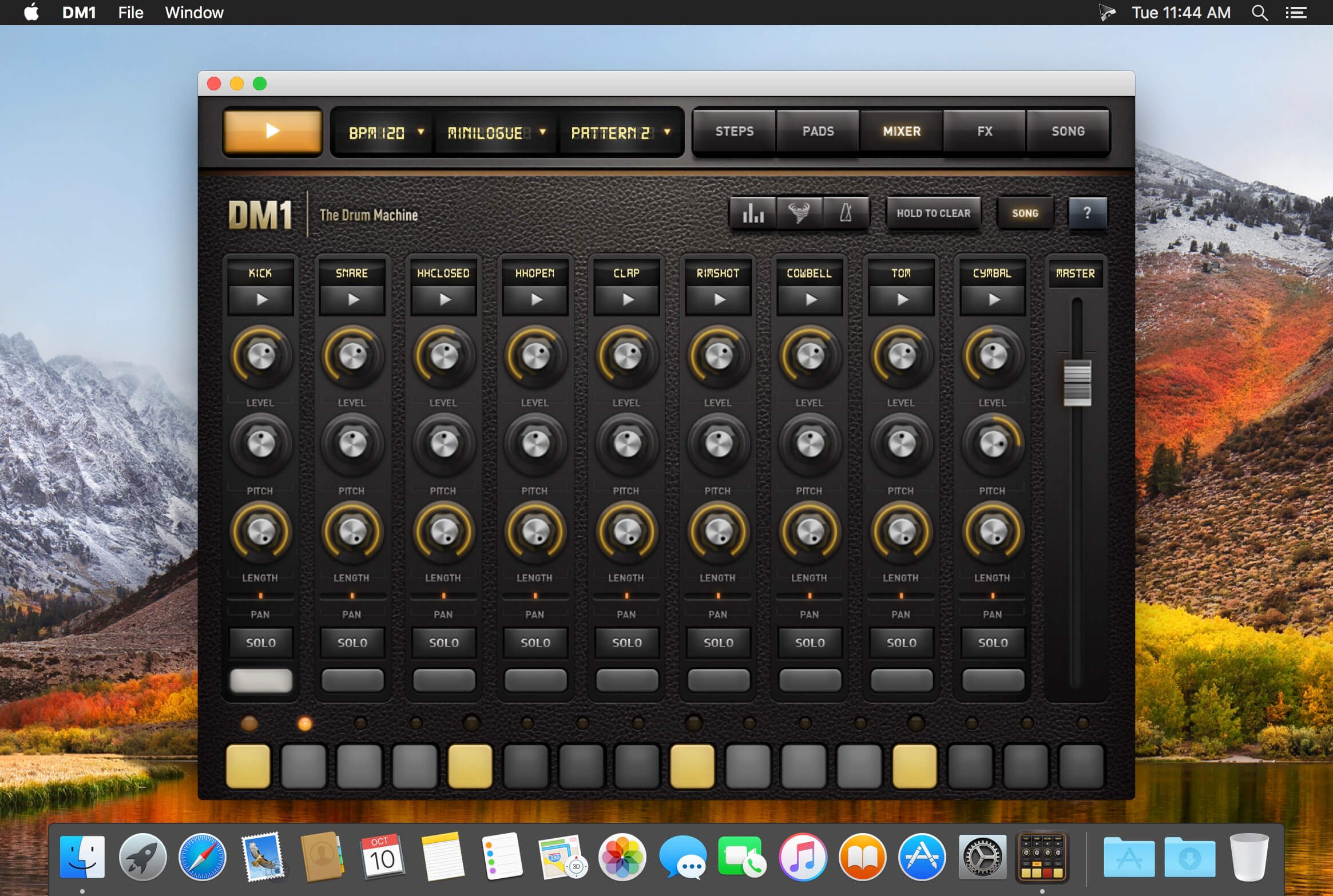Screen dimensions: 1333x896
Task: Solo the HHOPEN channel
Action: point(535,643)
